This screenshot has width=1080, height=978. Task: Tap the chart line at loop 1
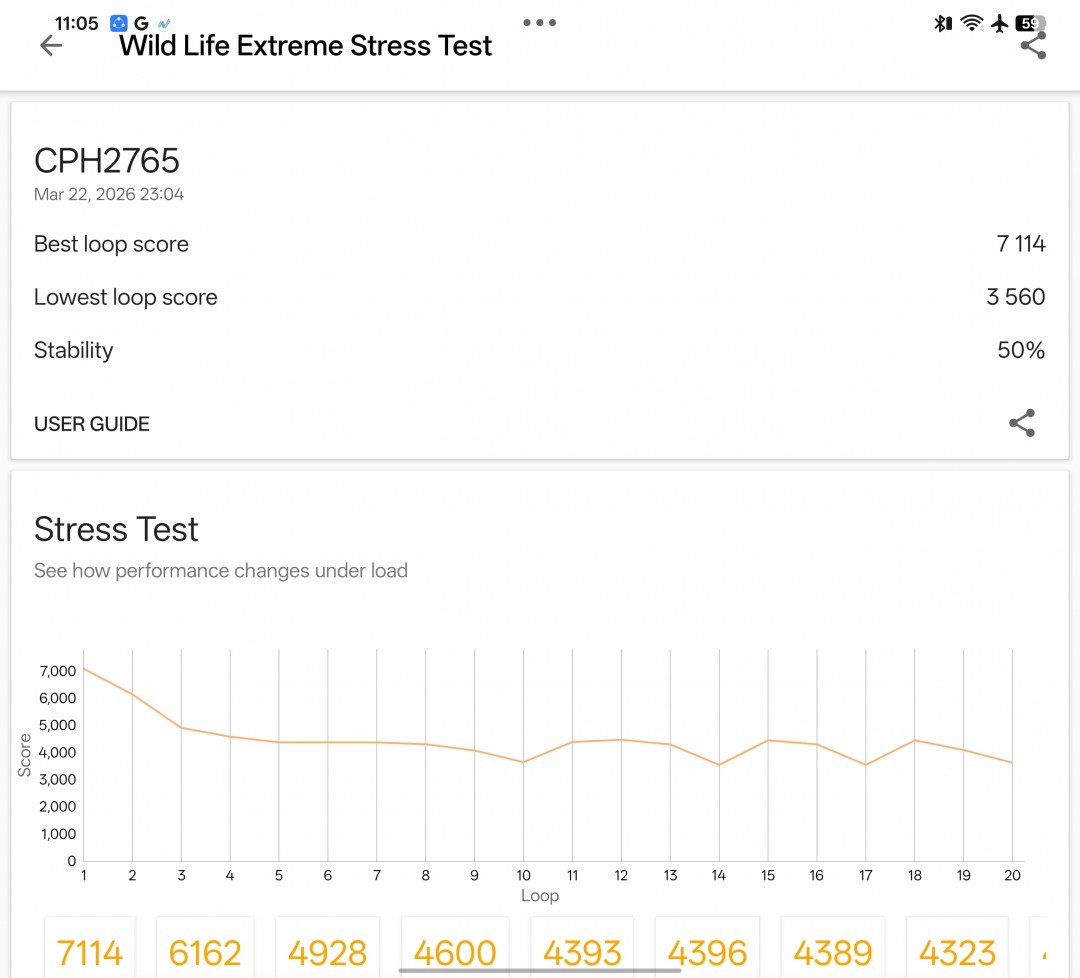(84, 668)
